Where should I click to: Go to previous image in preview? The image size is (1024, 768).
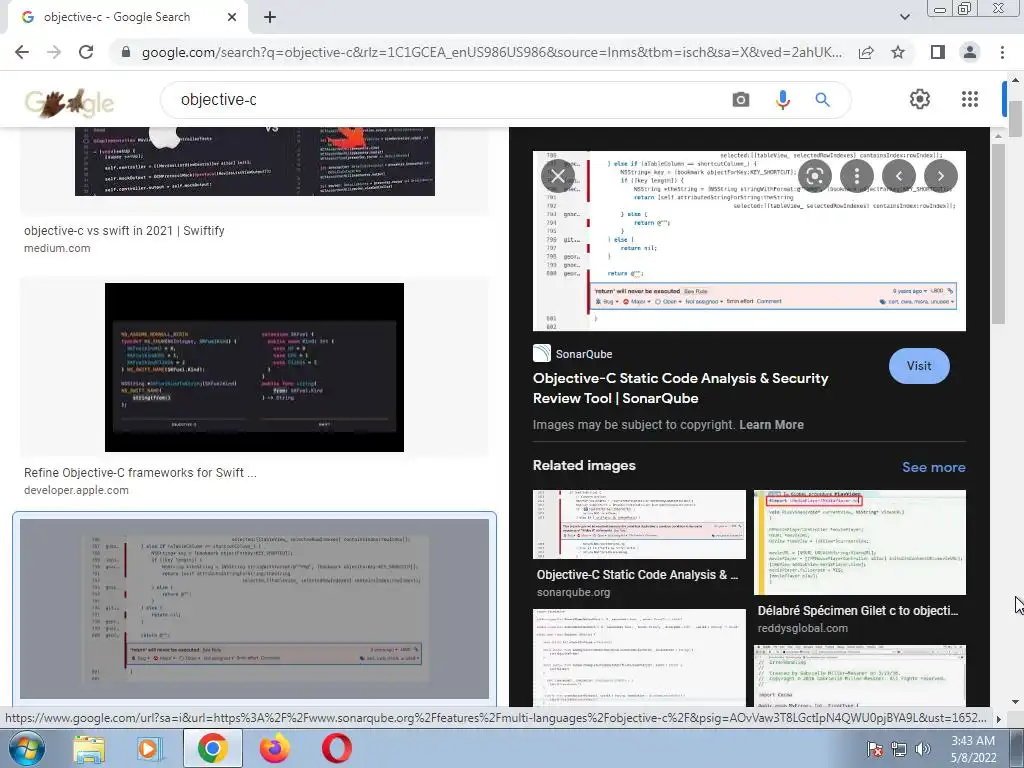(899, 176)
